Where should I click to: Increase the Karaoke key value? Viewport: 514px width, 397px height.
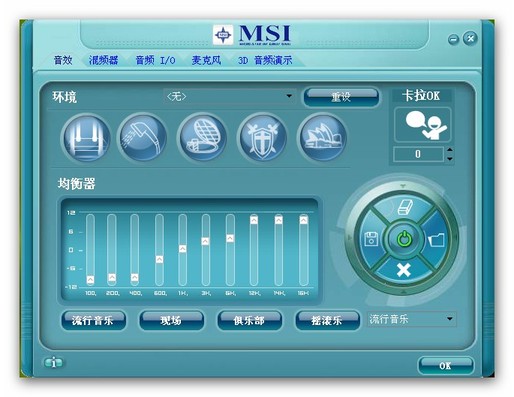pyautogui.click(x=450, y=150)
